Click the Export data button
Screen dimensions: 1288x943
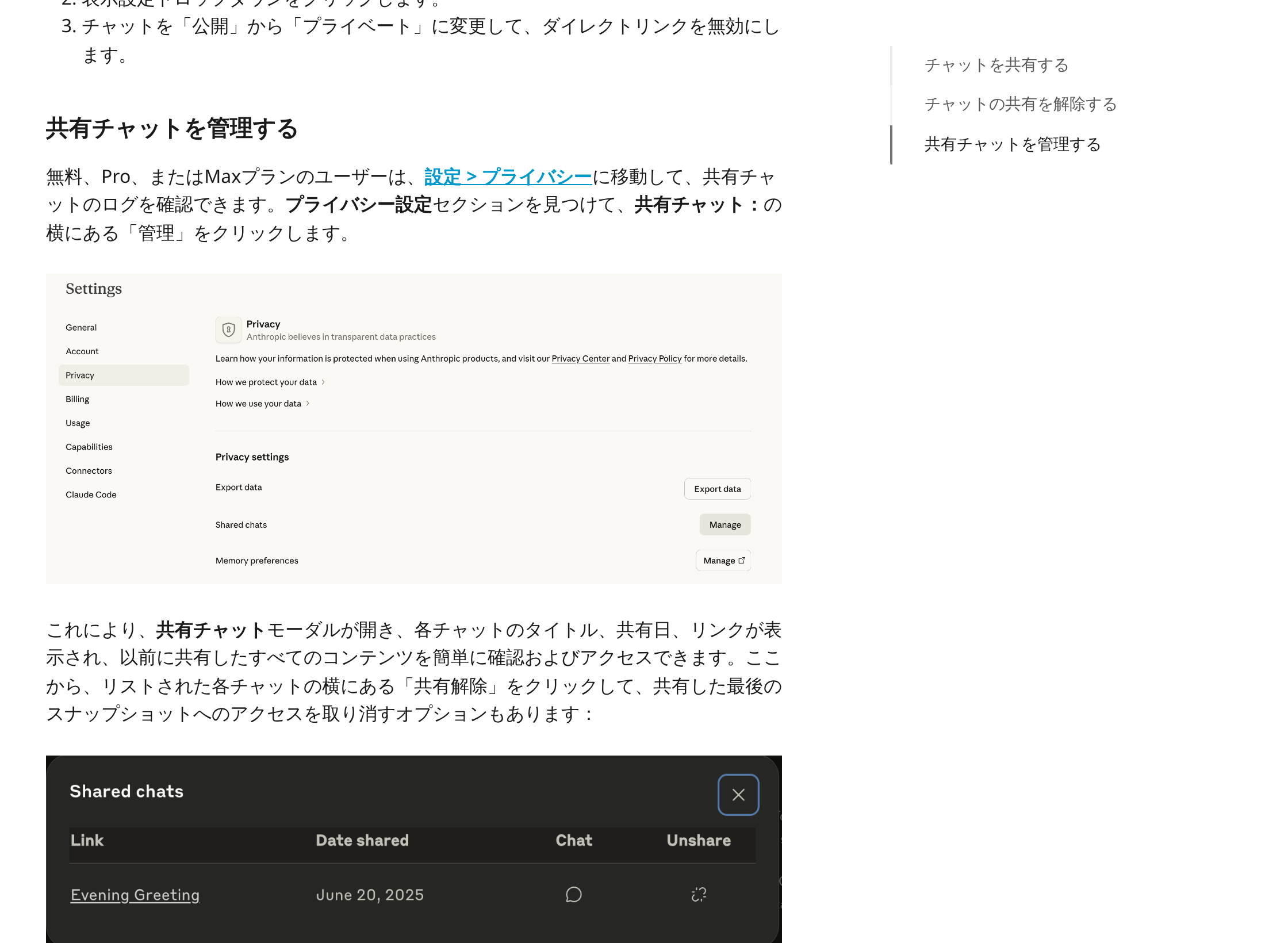point(717,489)
